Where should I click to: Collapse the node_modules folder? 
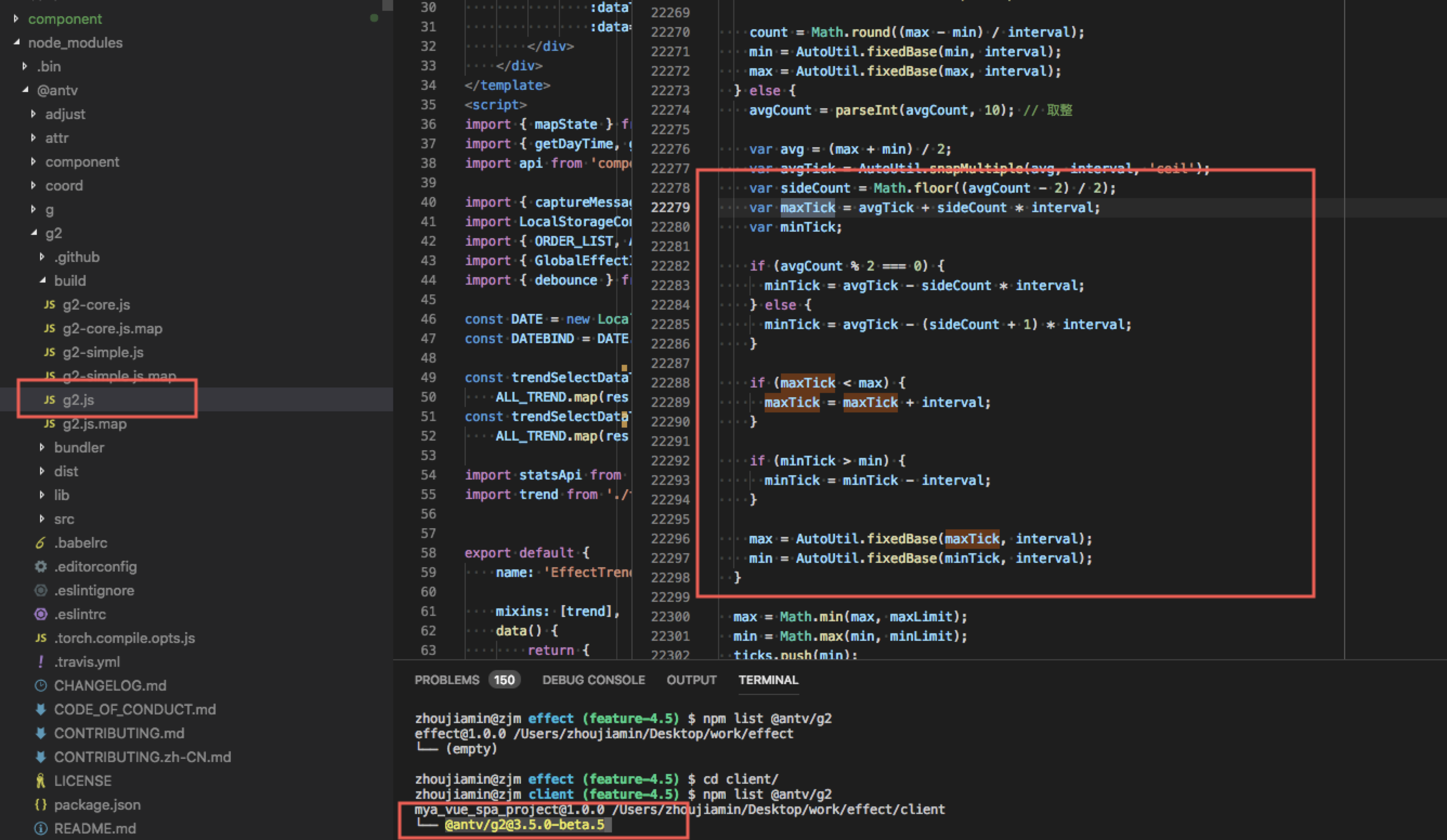click(17, 42)
